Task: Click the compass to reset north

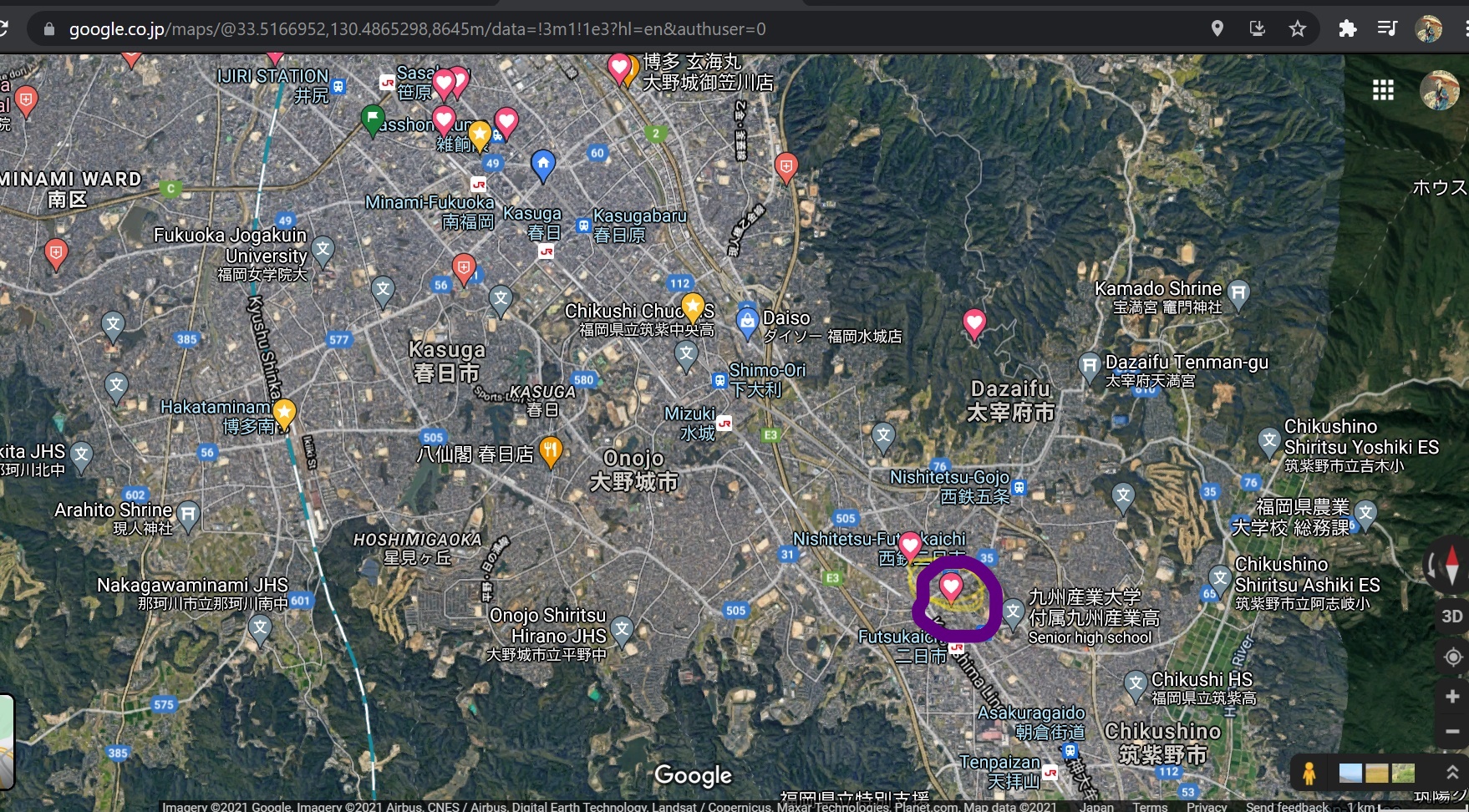Action: pyautogui.click(x=1451, y=566)
